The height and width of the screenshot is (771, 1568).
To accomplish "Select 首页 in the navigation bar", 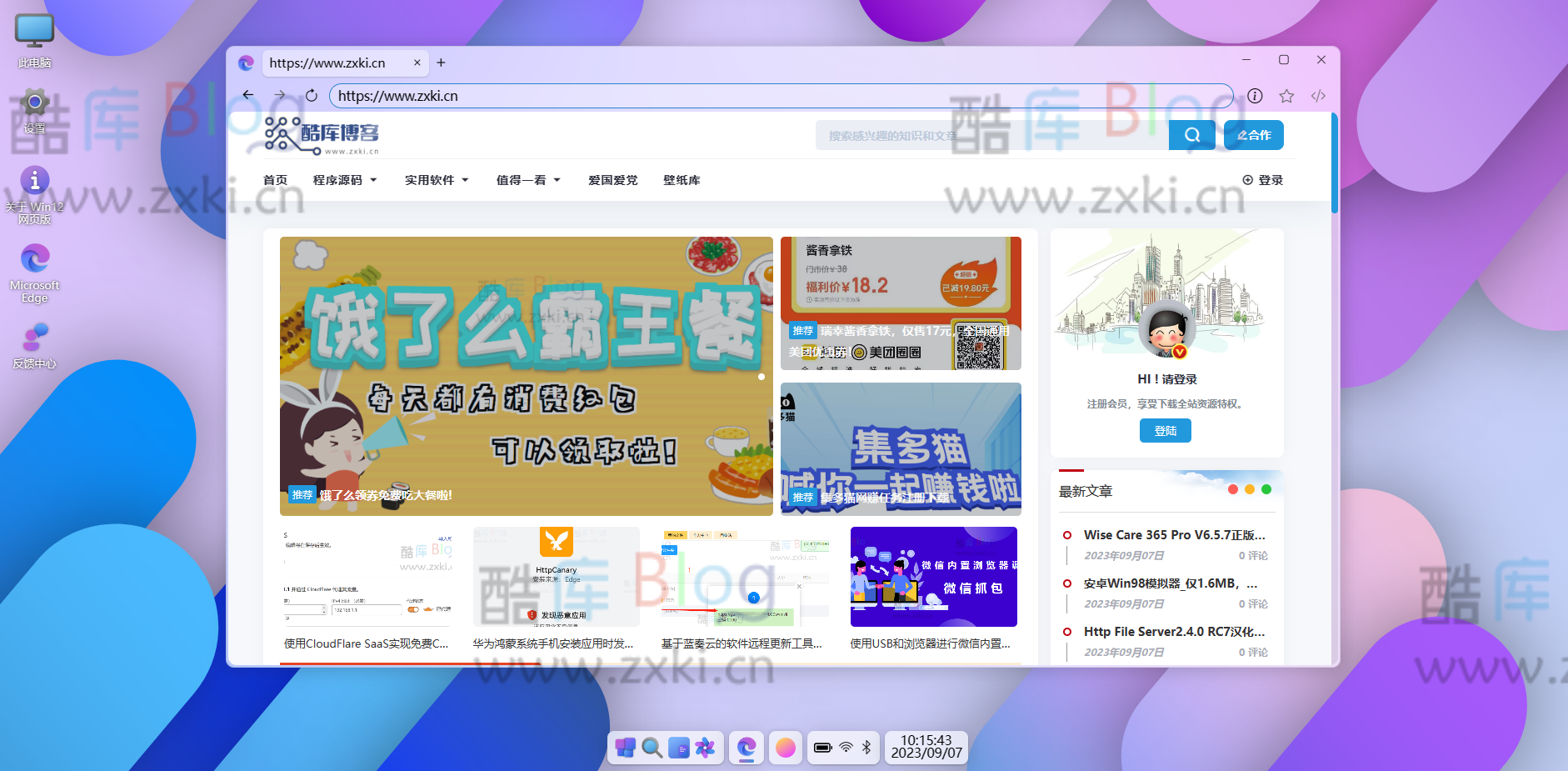I will [x=276, y=179].
